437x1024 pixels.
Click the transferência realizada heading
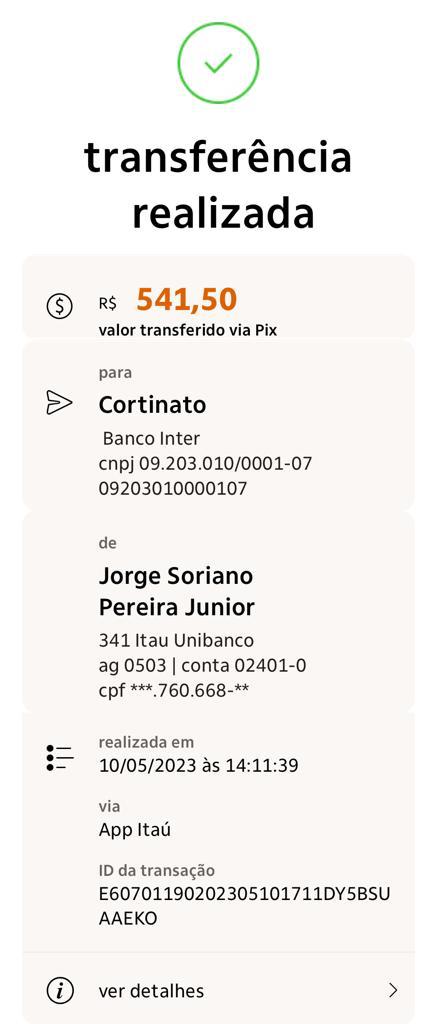pos(218,186)
